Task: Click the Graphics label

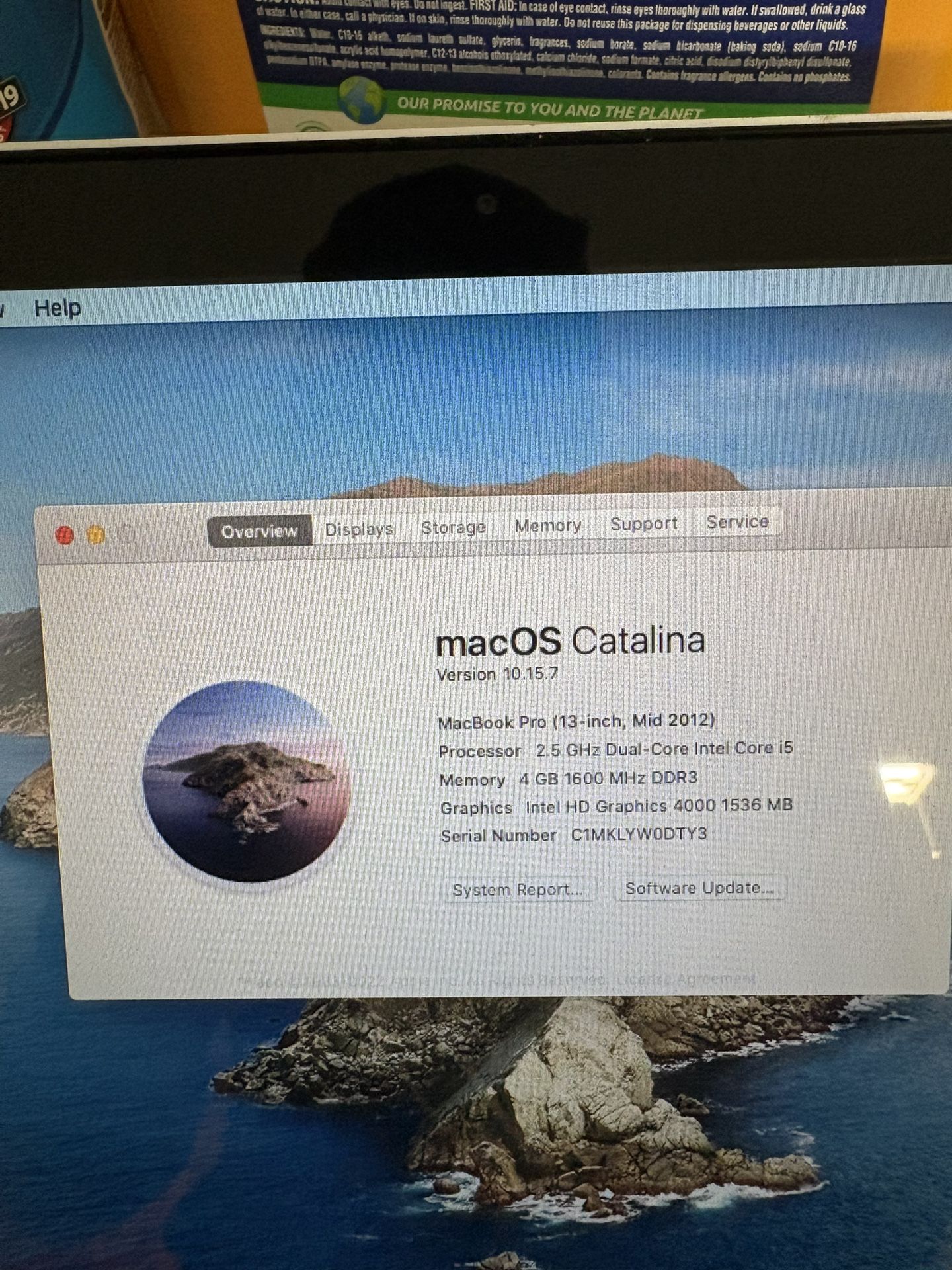Action: point(476,808)
